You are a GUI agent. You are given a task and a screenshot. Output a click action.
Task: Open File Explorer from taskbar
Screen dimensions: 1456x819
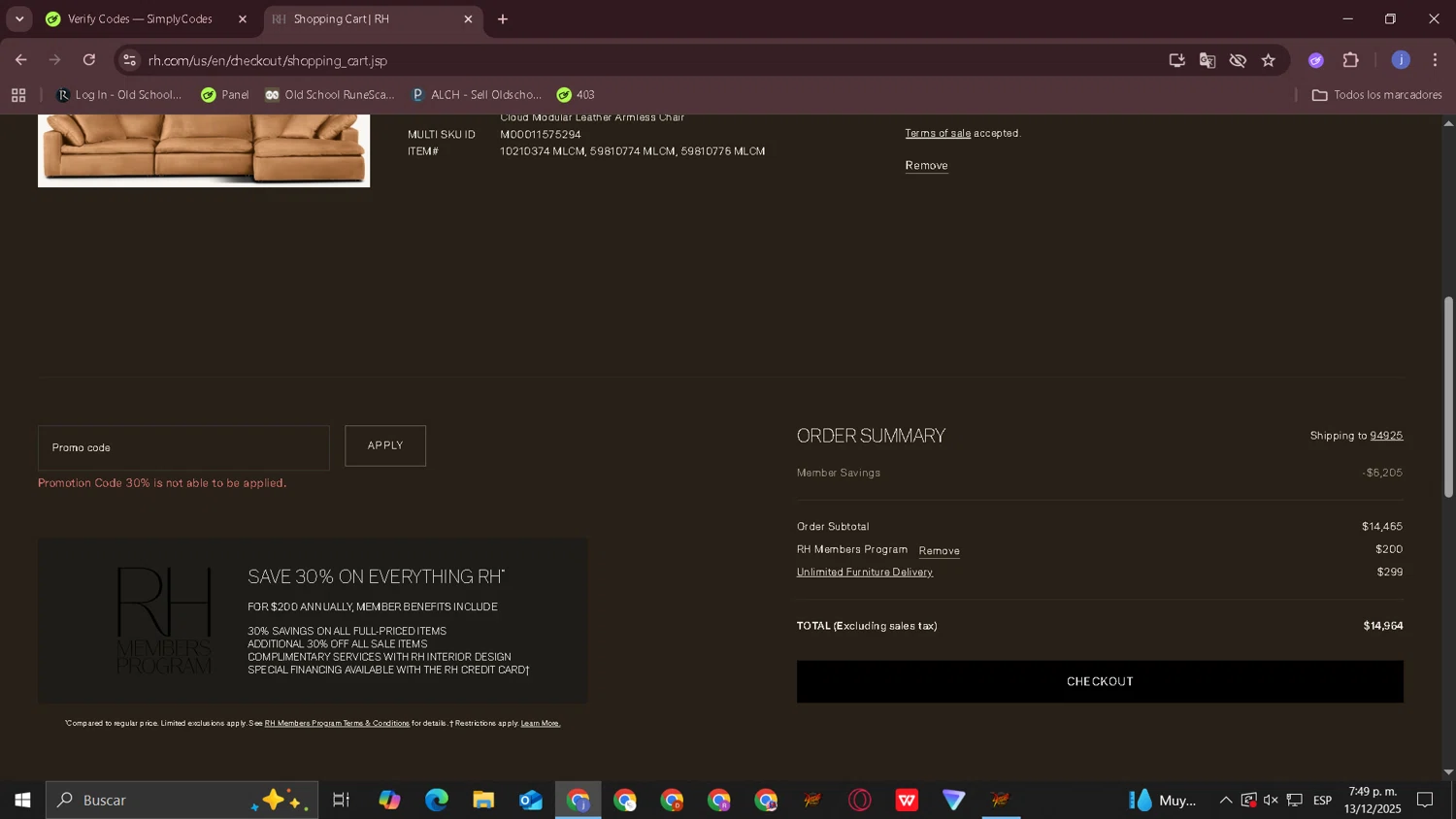[483, 801]
